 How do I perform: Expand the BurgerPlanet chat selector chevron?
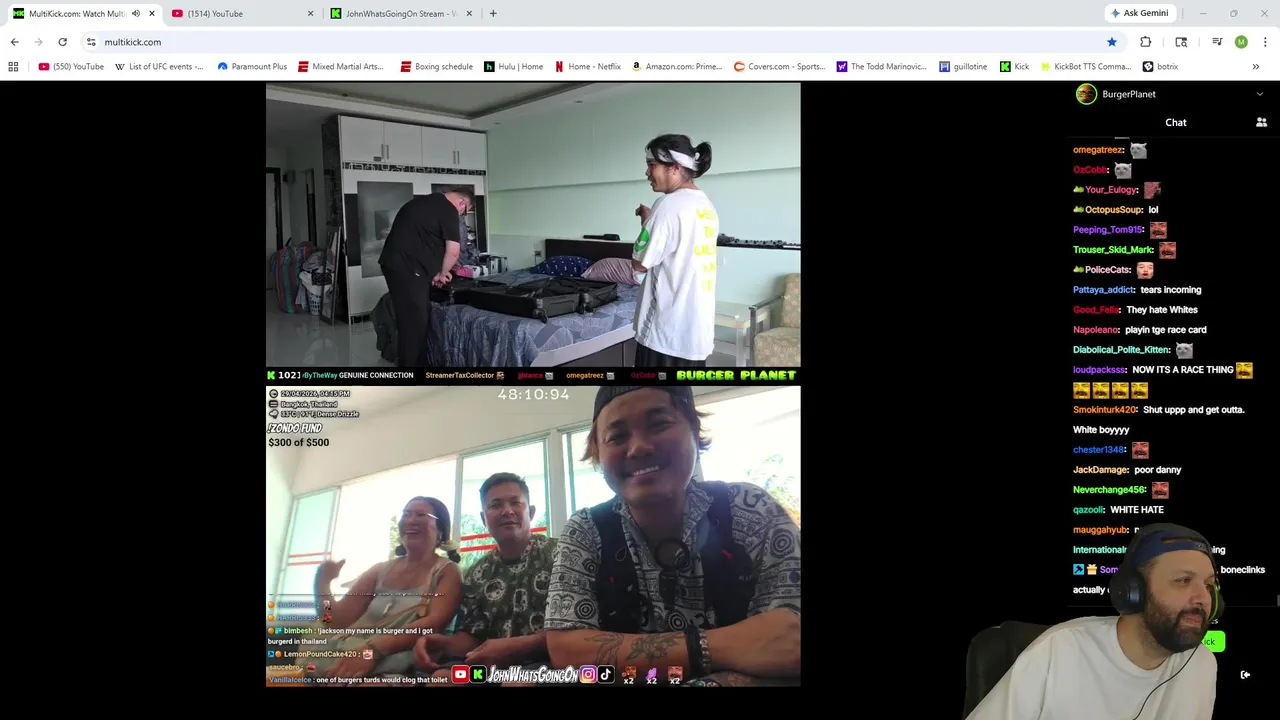coord(1259,94)
